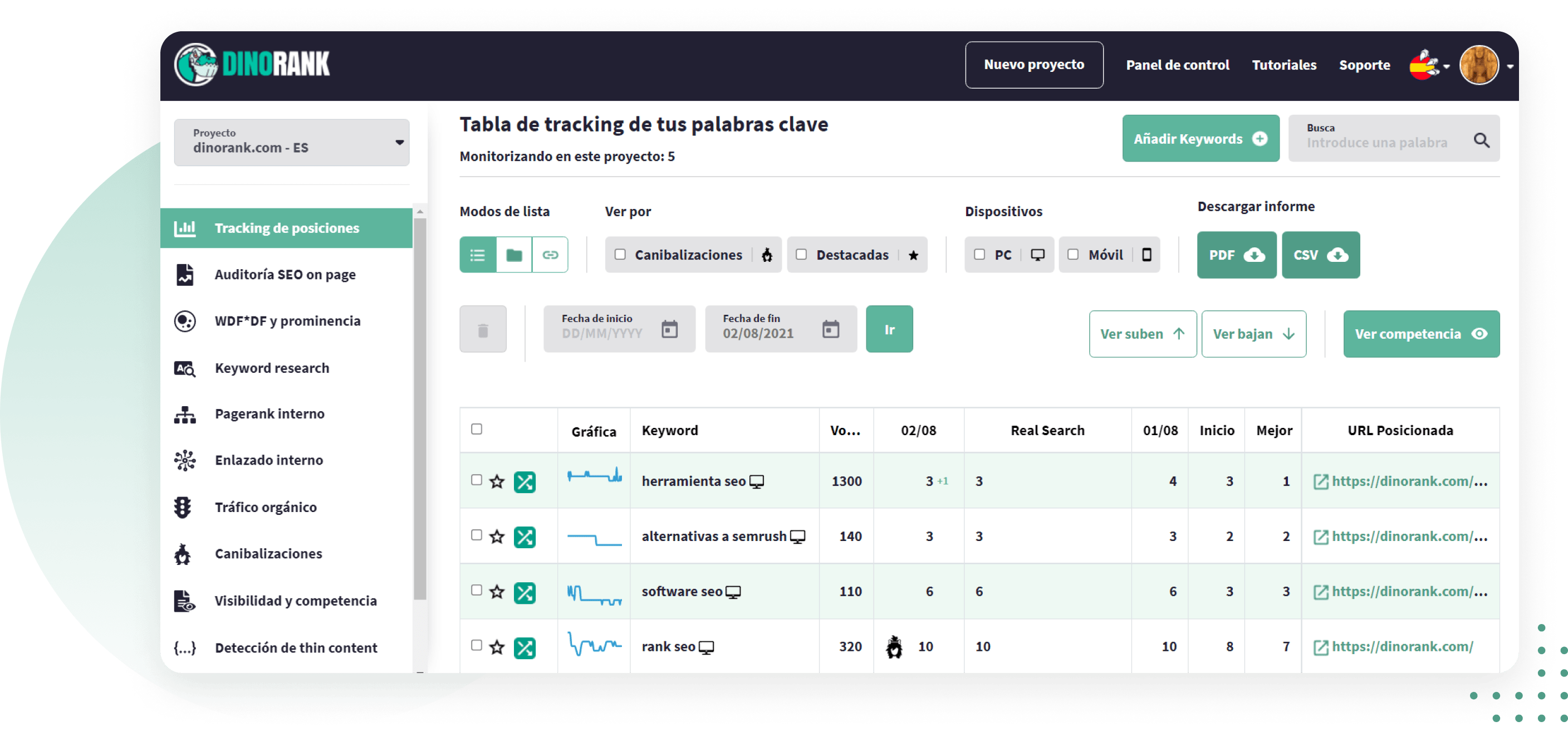This screenshot has height=731, width=1568.
Task: Toggle the Canibalizaciones filter checkbox
Action: point(620,254)
